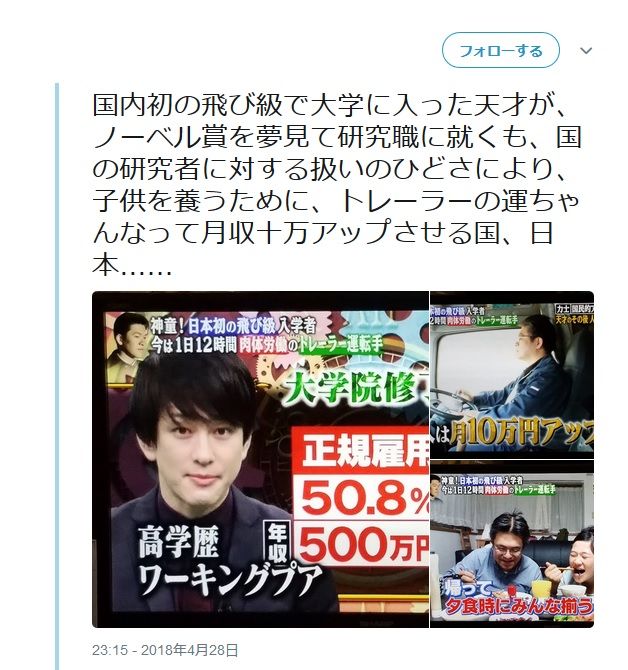Click the red 正規雇用 label in the photo
The width and height of the screenshot is (628, 670).
364,450
